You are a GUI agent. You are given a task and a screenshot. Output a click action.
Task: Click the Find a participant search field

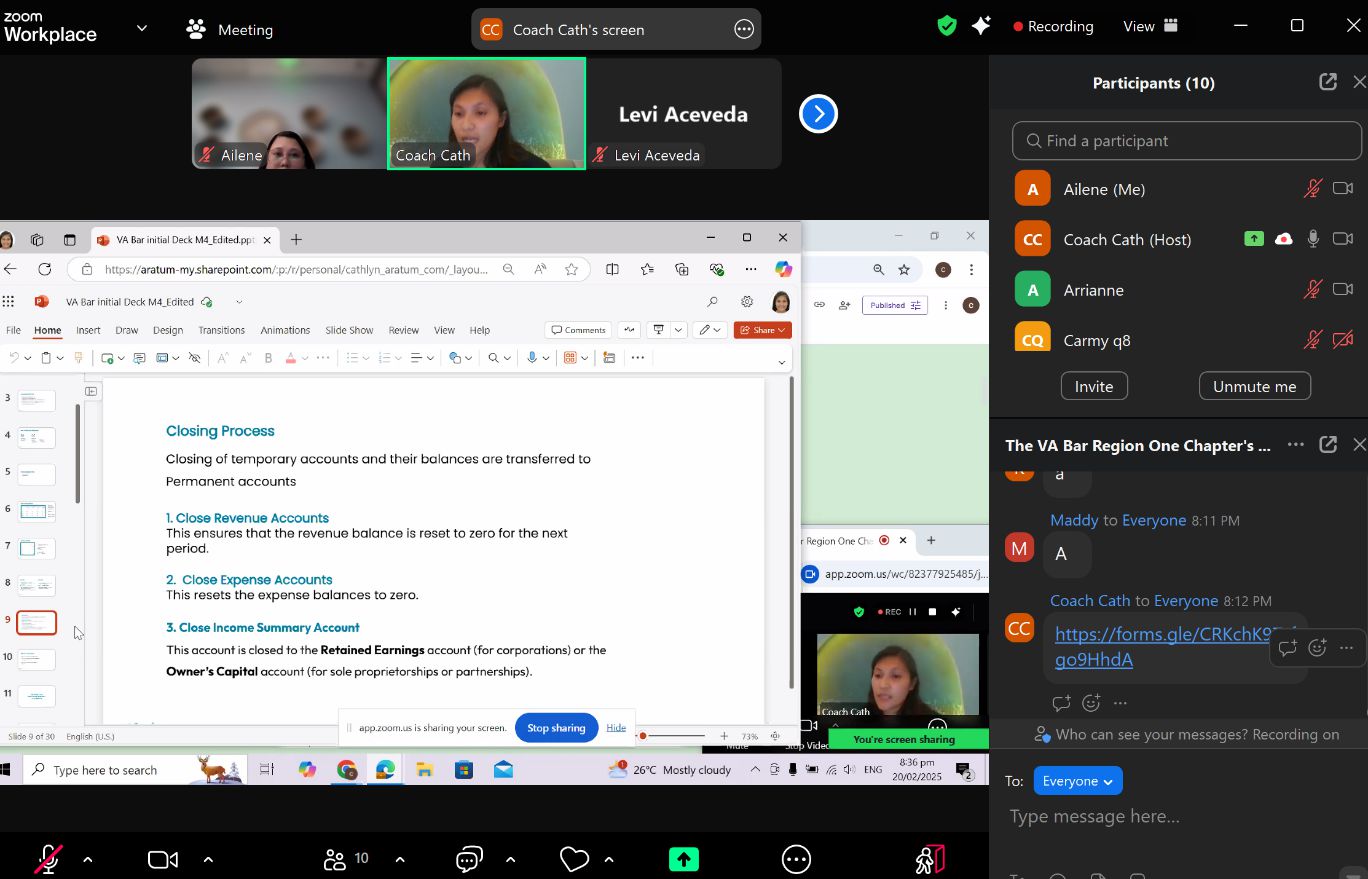point(1187,141)
